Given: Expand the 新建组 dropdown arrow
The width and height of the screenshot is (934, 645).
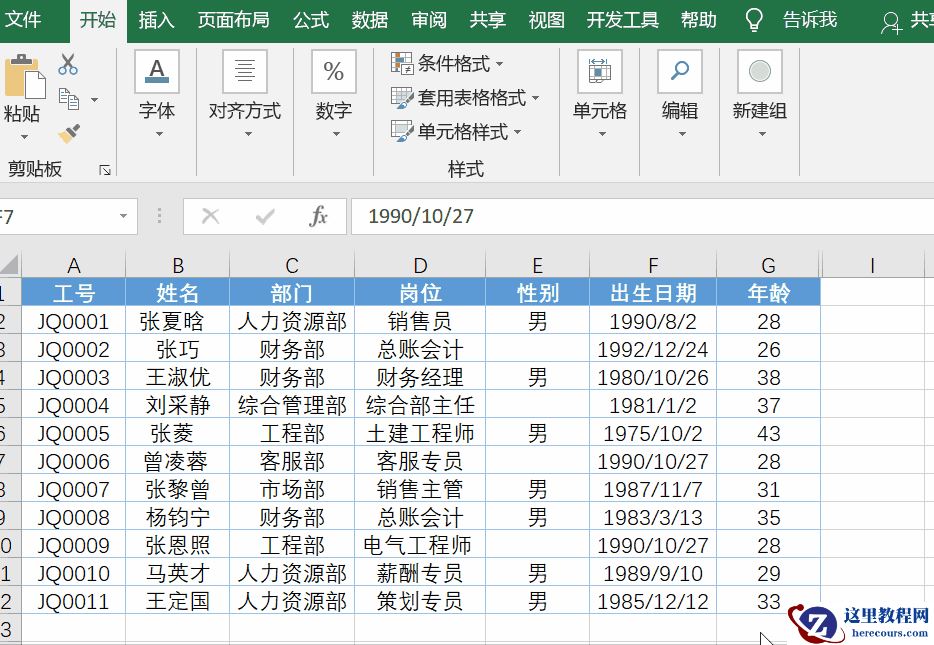Looking at the screenshot, I should pos(762,134).
